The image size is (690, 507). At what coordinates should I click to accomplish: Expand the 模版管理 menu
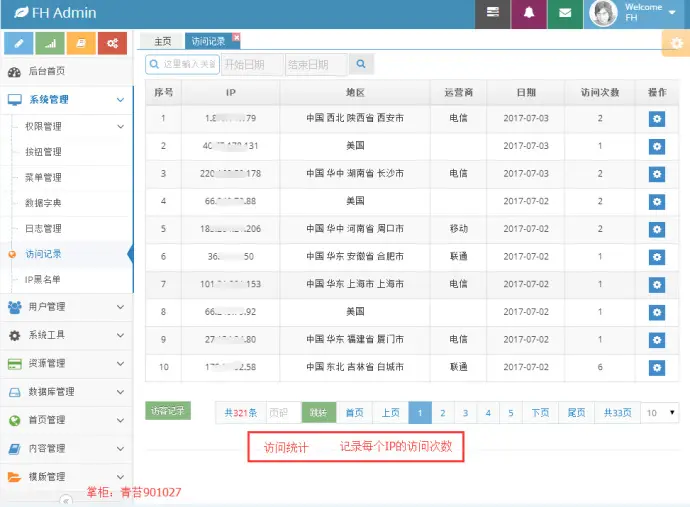pyautogui.click(x=66, y=477)
